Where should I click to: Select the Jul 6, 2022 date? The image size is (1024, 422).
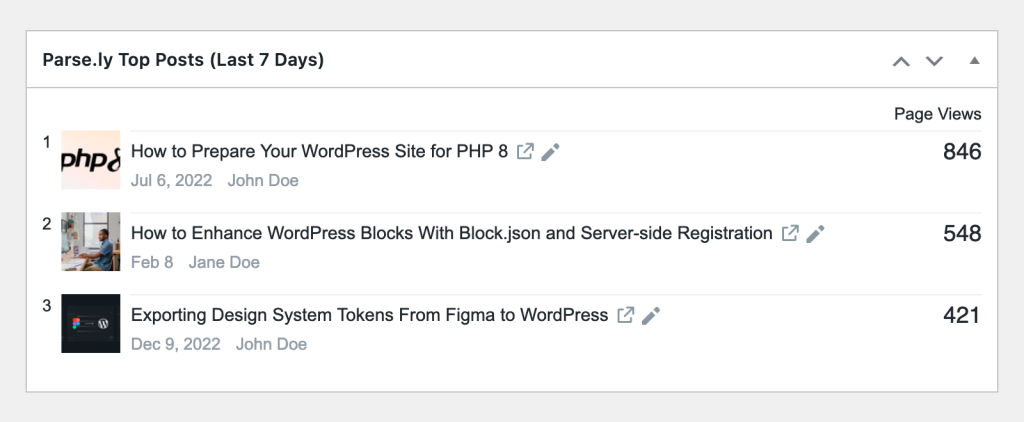click(172, 180)
